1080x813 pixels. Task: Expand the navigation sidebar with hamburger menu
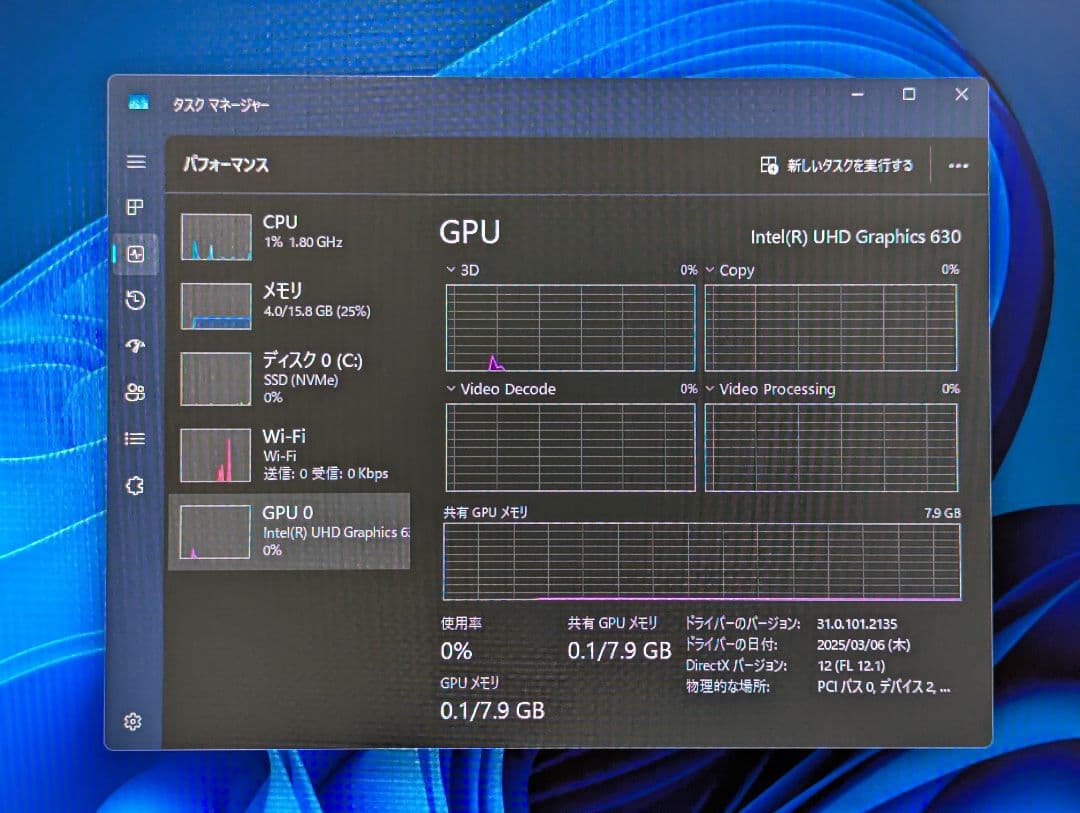click(135, 161)
